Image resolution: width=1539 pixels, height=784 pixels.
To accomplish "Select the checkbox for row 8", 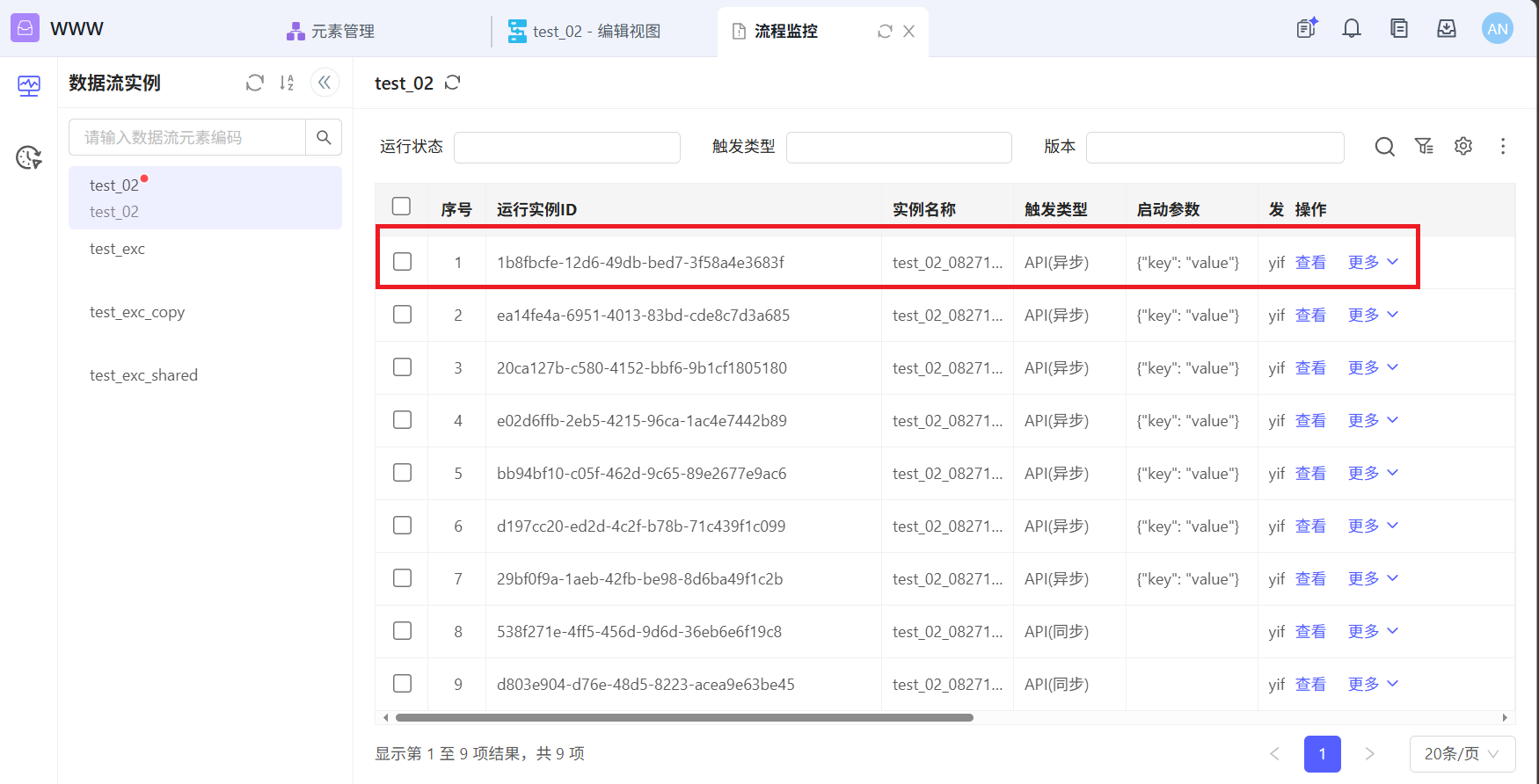I will point(402,631).
